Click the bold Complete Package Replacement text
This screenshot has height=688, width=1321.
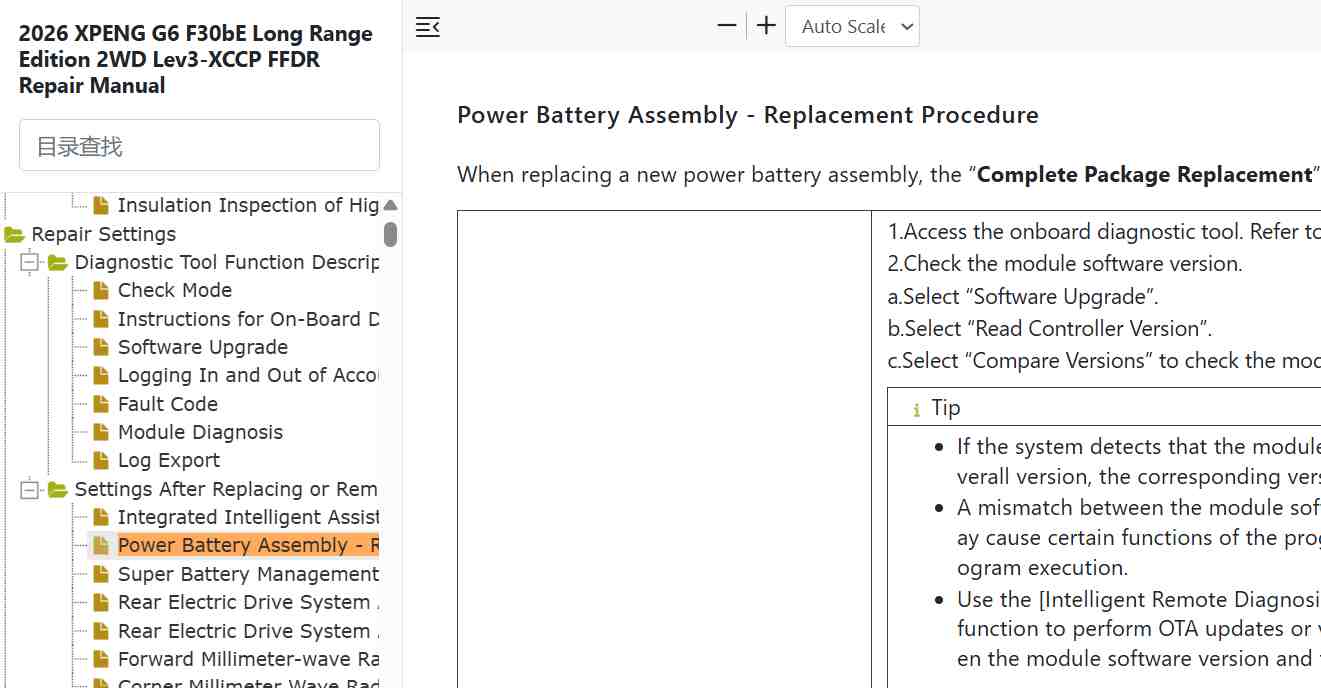1144,175
